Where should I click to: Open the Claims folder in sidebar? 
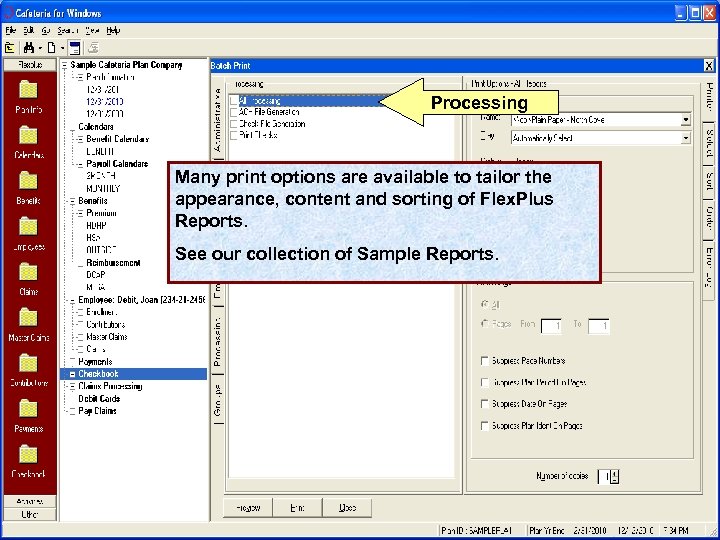coord(28,279)
